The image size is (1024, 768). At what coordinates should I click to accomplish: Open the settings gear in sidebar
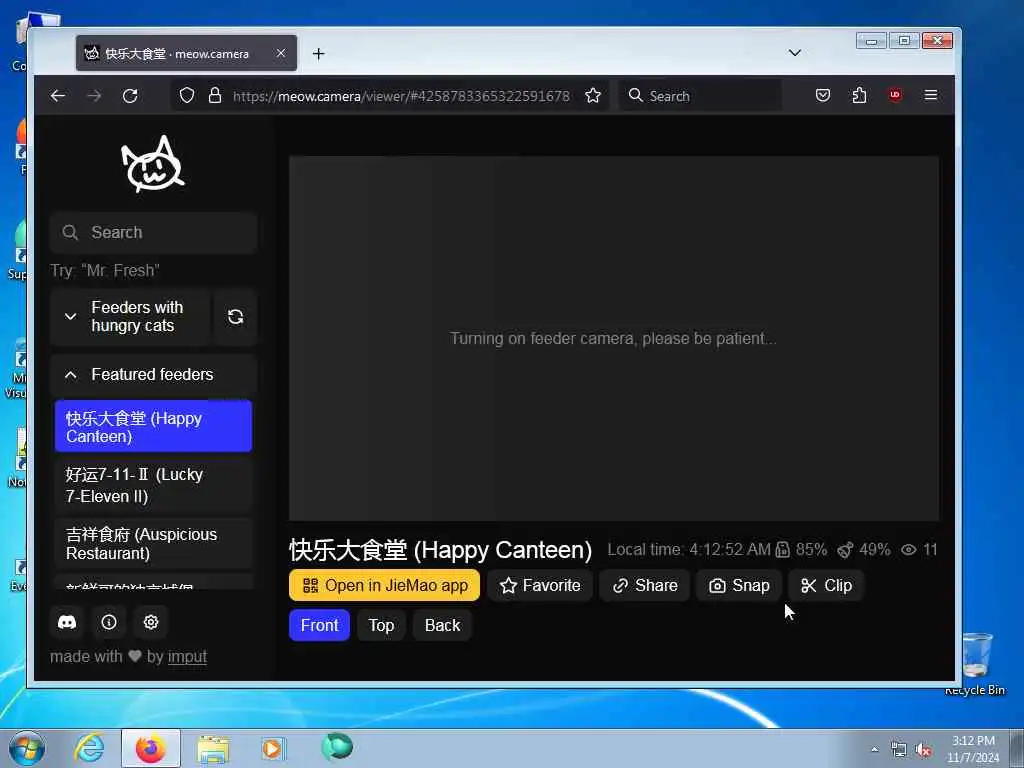(x=151, y=622)
